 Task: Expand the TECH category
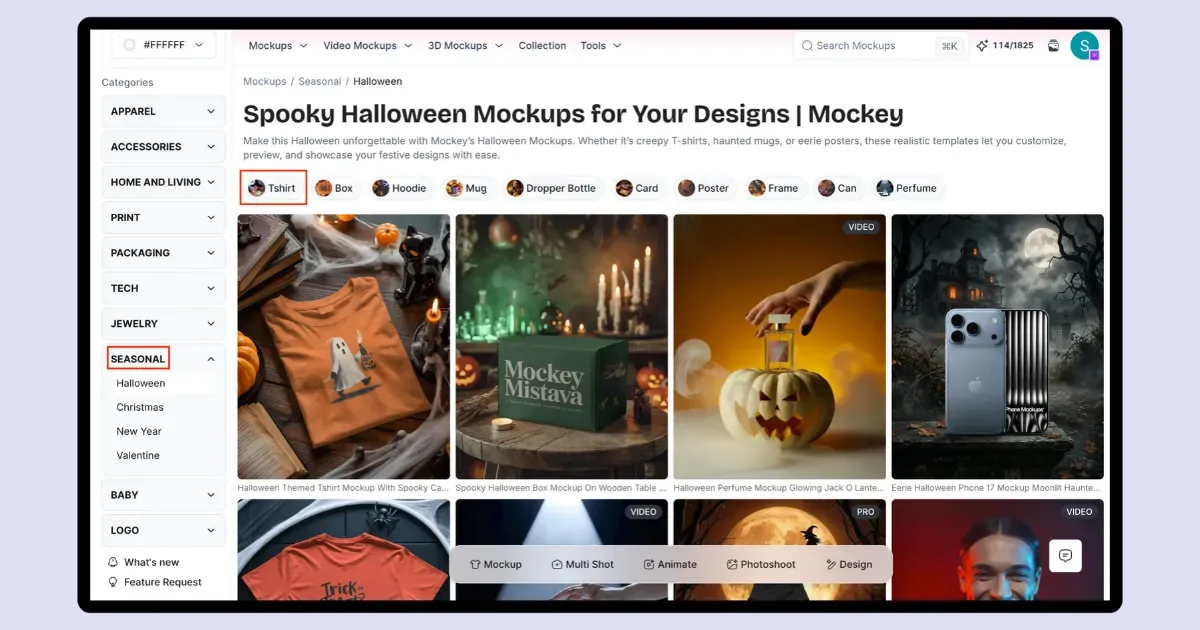pyautogui.click(x=163, y=288)
